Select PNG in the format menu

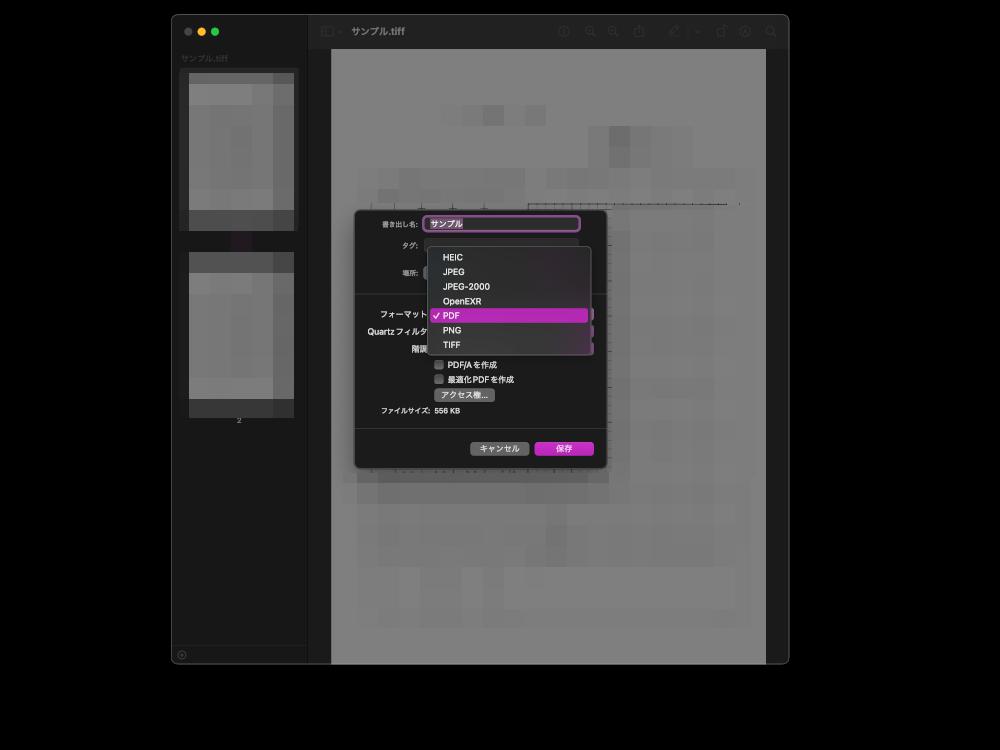click(509, 330)
